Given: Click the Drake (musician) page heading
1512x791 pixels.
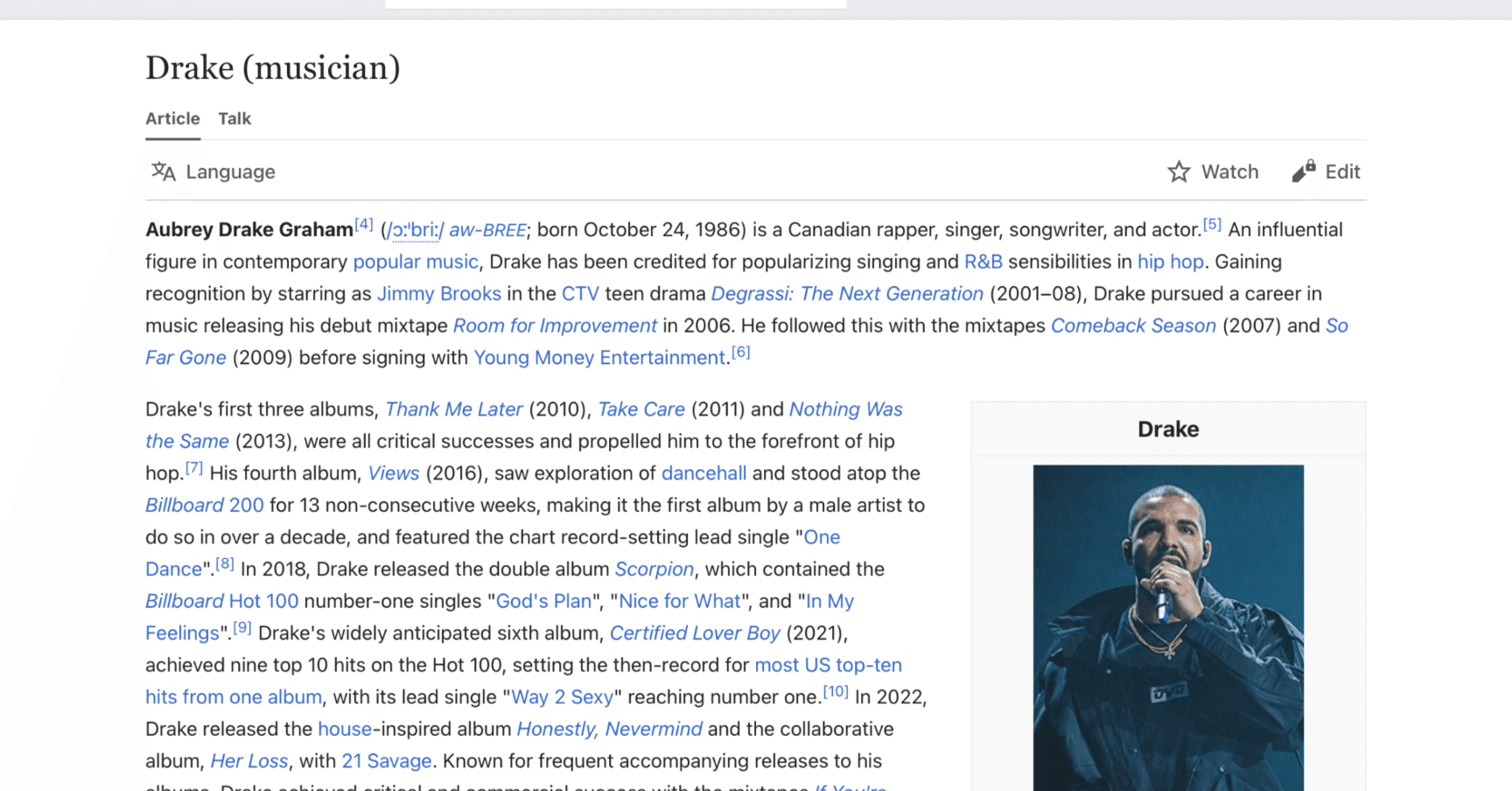Looking at the screenshot, I should point(273,67).
